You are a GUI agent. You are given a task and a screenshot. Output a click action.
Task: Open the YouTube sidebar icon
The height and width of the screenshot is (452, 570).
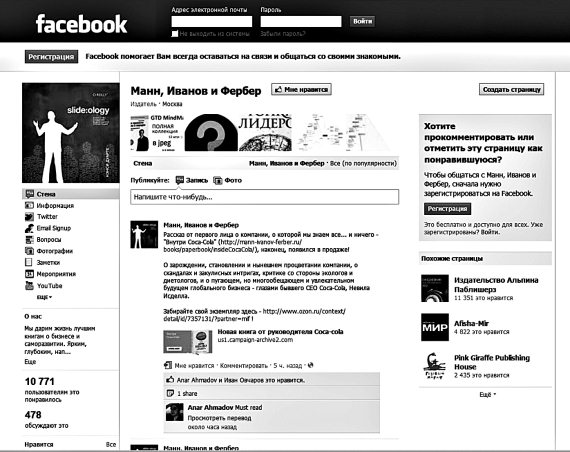pyautogui.click(x=29, y=285)
